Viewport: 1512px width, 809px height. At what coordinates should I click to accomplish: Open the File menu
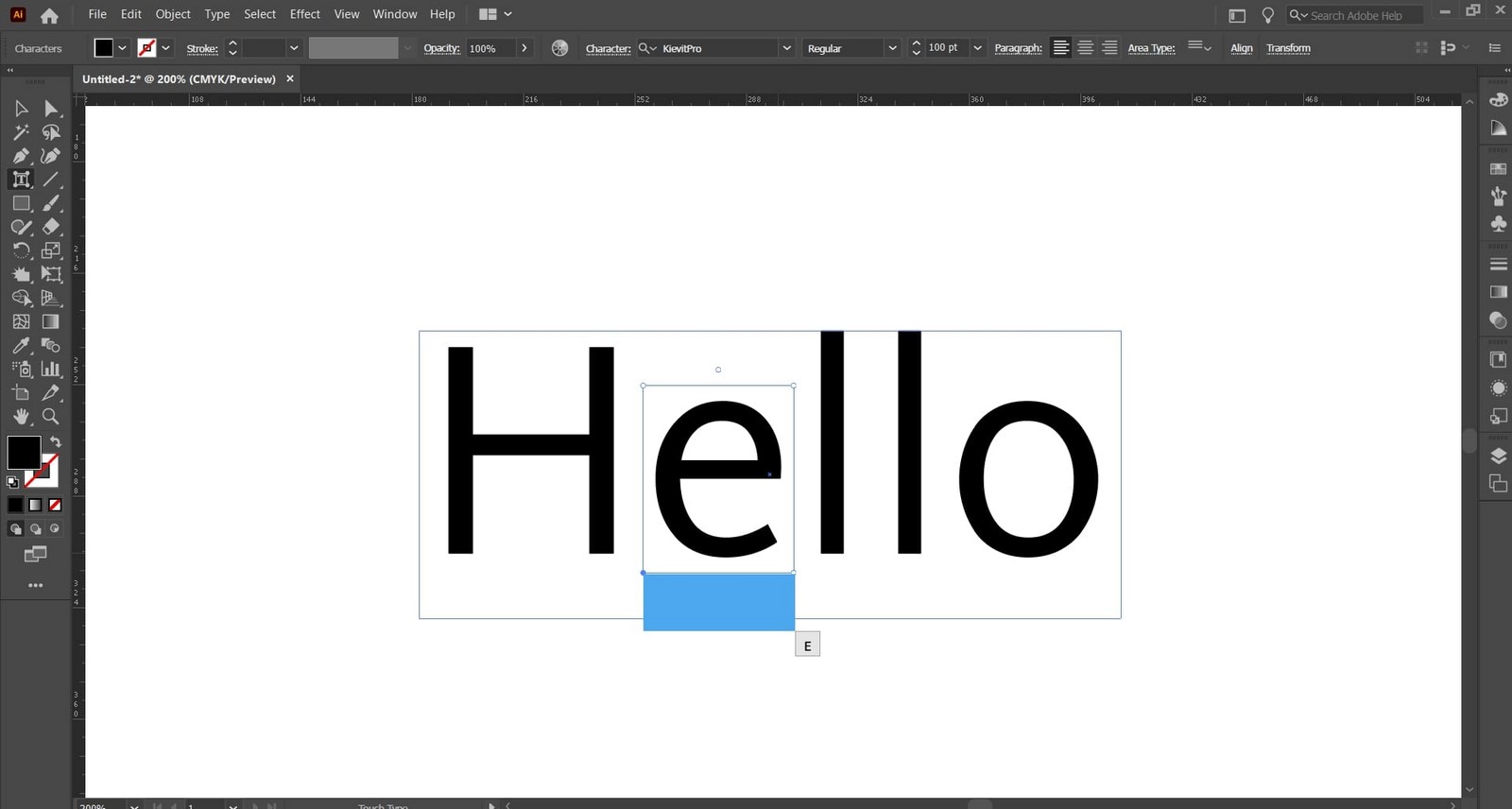[97, 14]
